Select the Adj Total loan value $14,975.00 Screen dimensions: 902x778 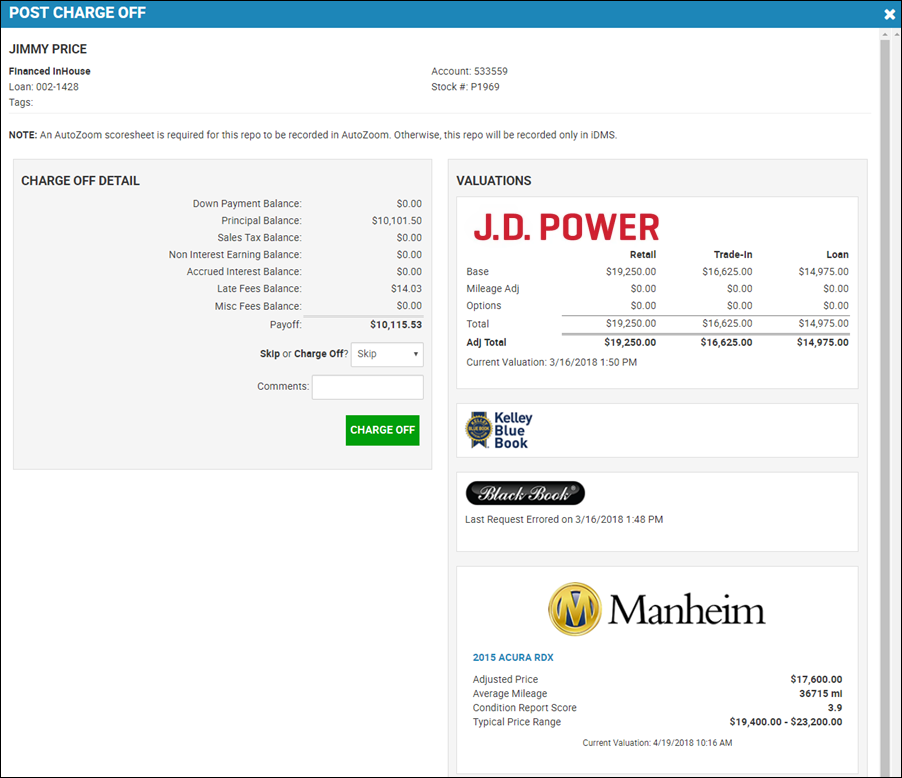pyautogui.click(x=823, y=342)
